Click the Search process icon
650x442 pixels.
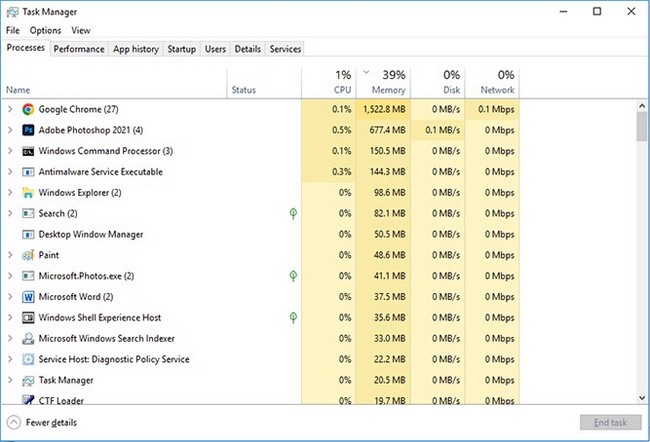[28, 214]
